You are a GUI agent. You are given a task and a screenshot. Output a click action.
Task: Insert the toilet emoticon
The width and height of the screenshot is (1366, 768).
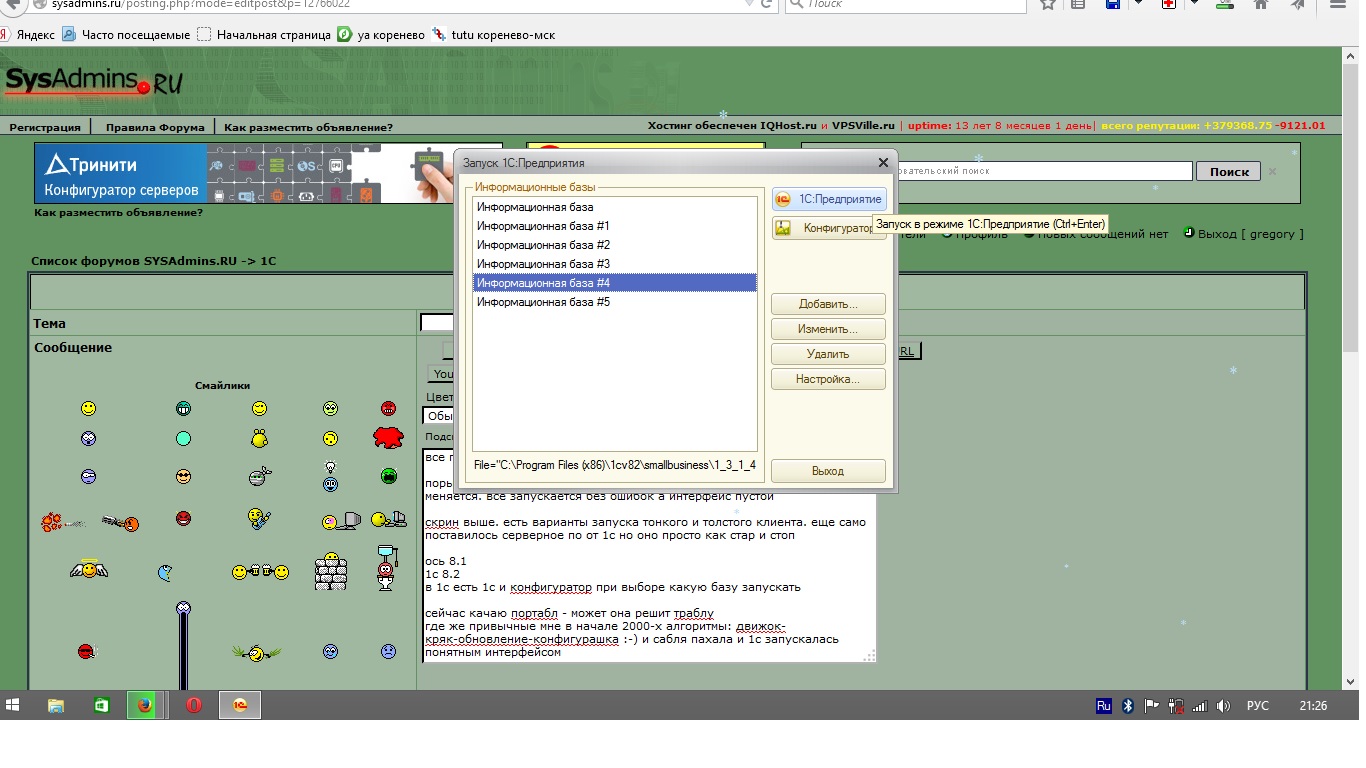(387, 568)
